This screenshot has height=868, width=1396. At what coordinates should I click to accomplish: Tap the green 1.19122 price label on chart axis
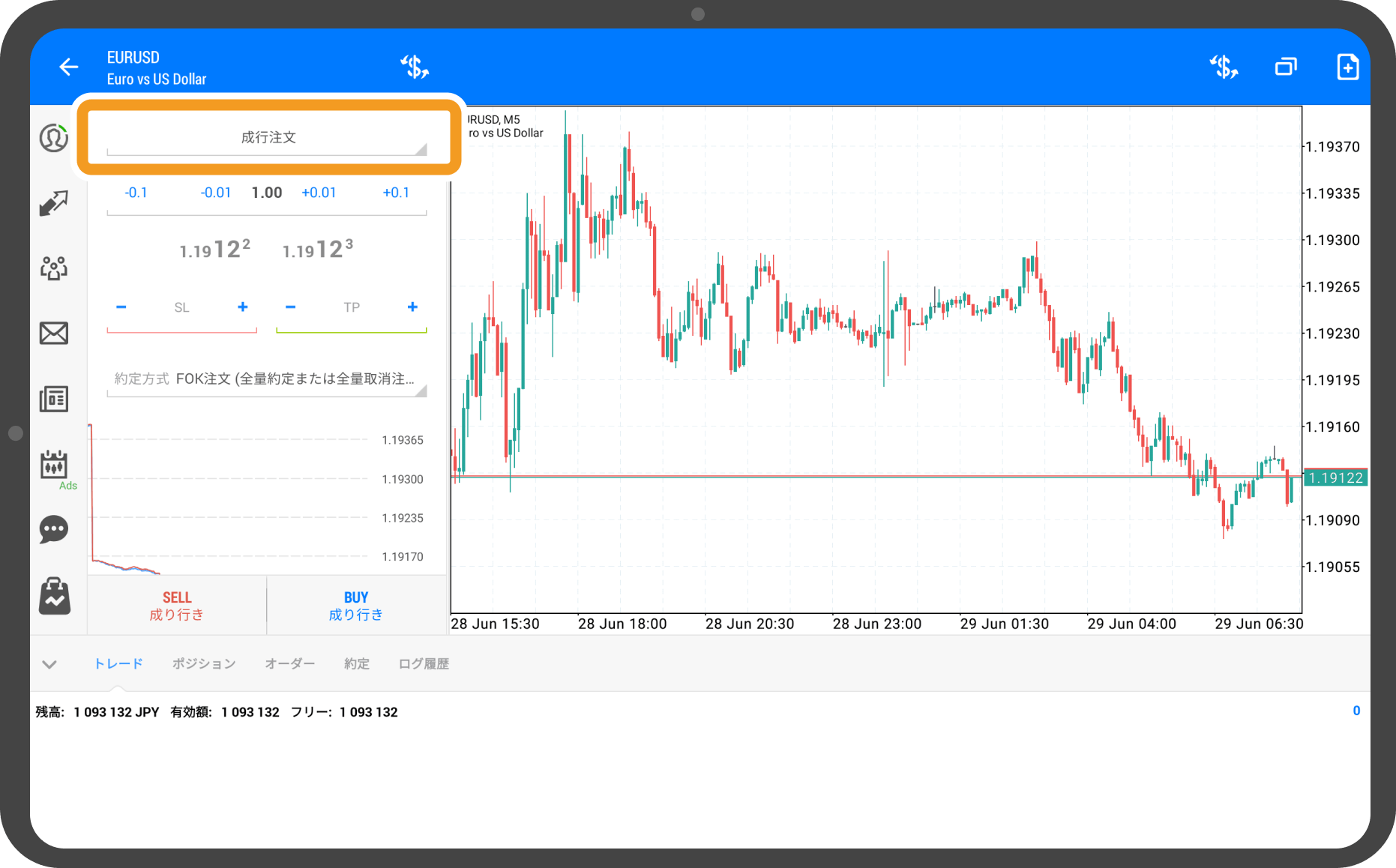pyautogui.click(x=1336, y=478)
